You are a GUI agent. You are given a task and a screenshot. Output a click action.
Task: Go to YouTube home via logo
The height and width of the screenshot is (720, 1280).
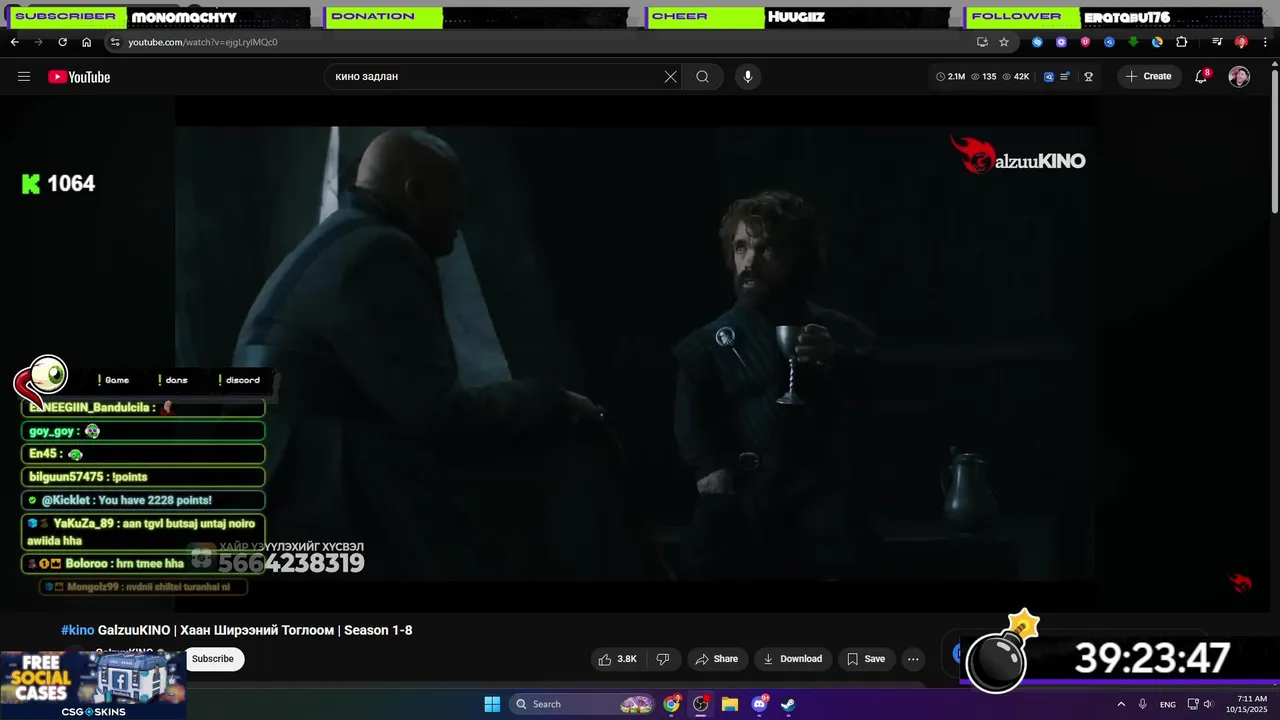click(x=79, y=77)
